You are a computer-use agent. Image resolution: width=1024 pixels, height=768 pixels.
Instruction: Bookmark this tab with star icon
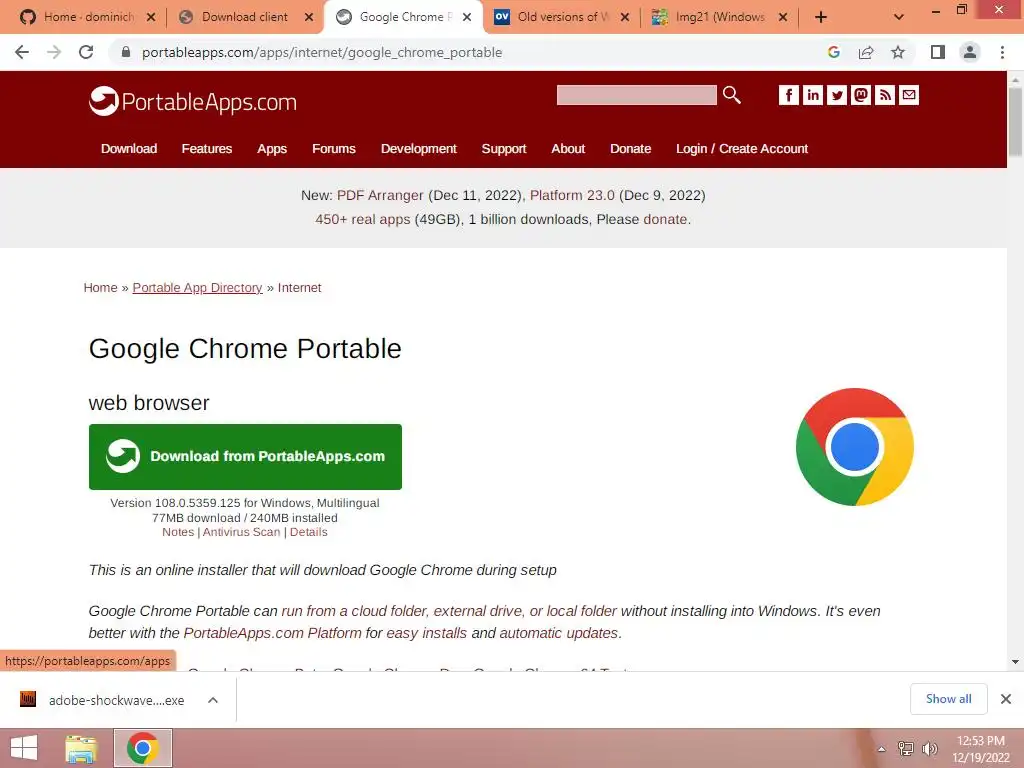point(898,52)
